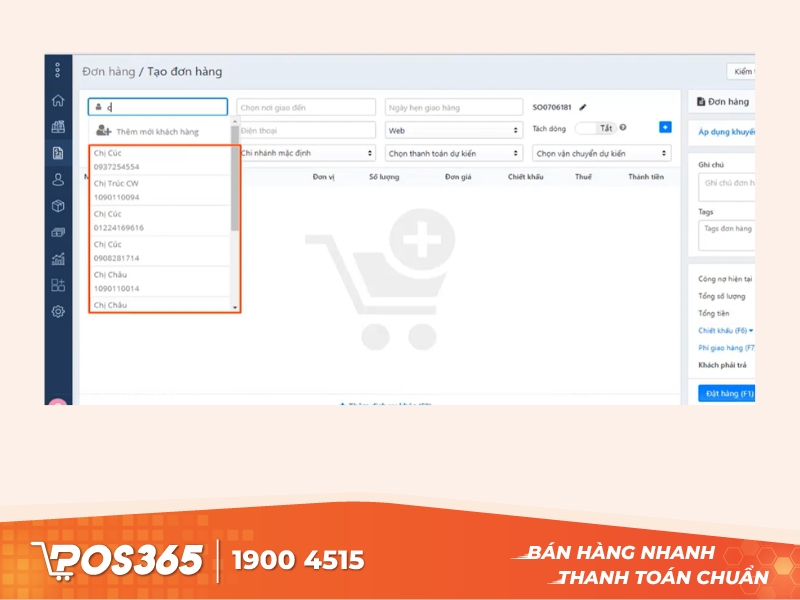The height and width of the screenshot is (600, 800).
Task: Expand Chọn vận chuyển dự kiến dropdown
Action: coord(600,154)
